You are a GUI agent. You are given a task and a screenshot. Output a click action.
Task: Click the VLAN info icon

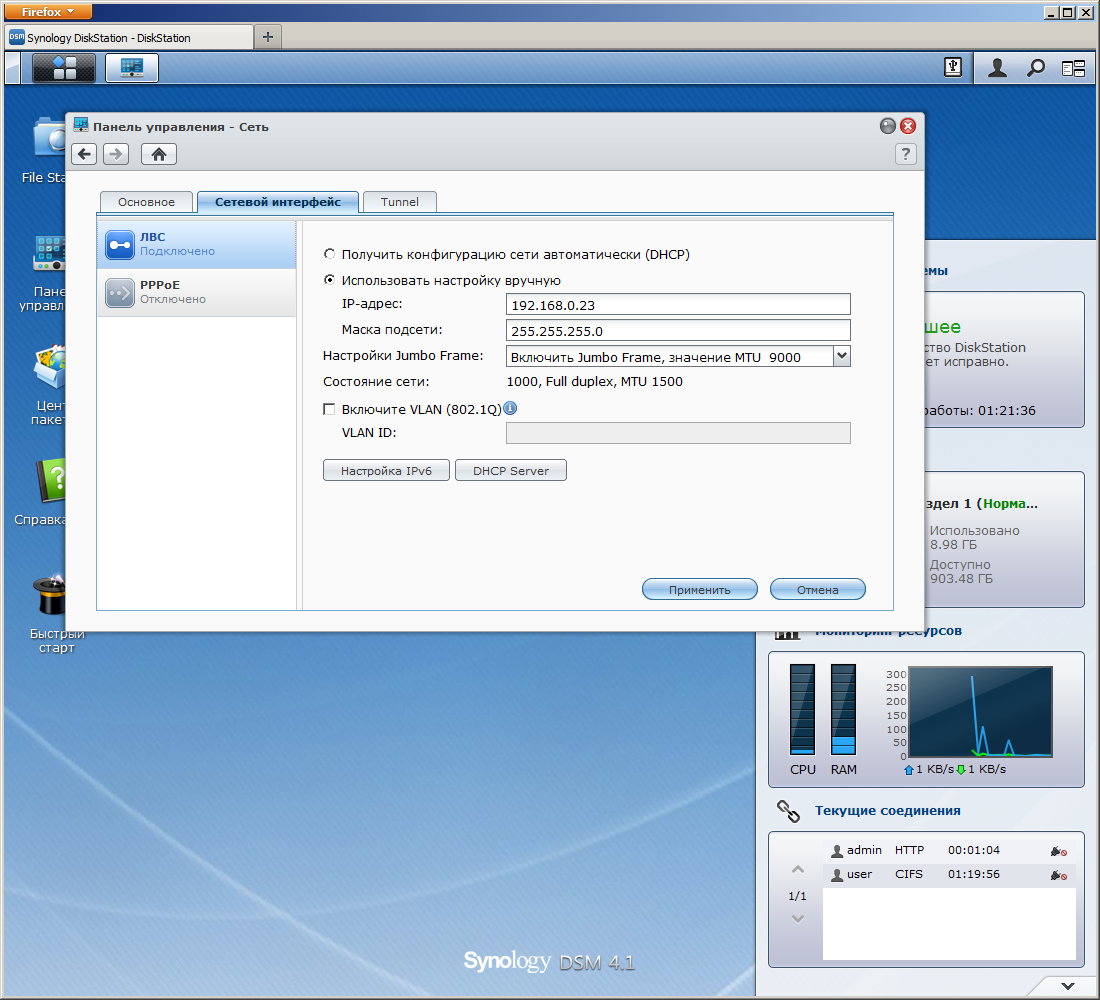tap(511, 408)
